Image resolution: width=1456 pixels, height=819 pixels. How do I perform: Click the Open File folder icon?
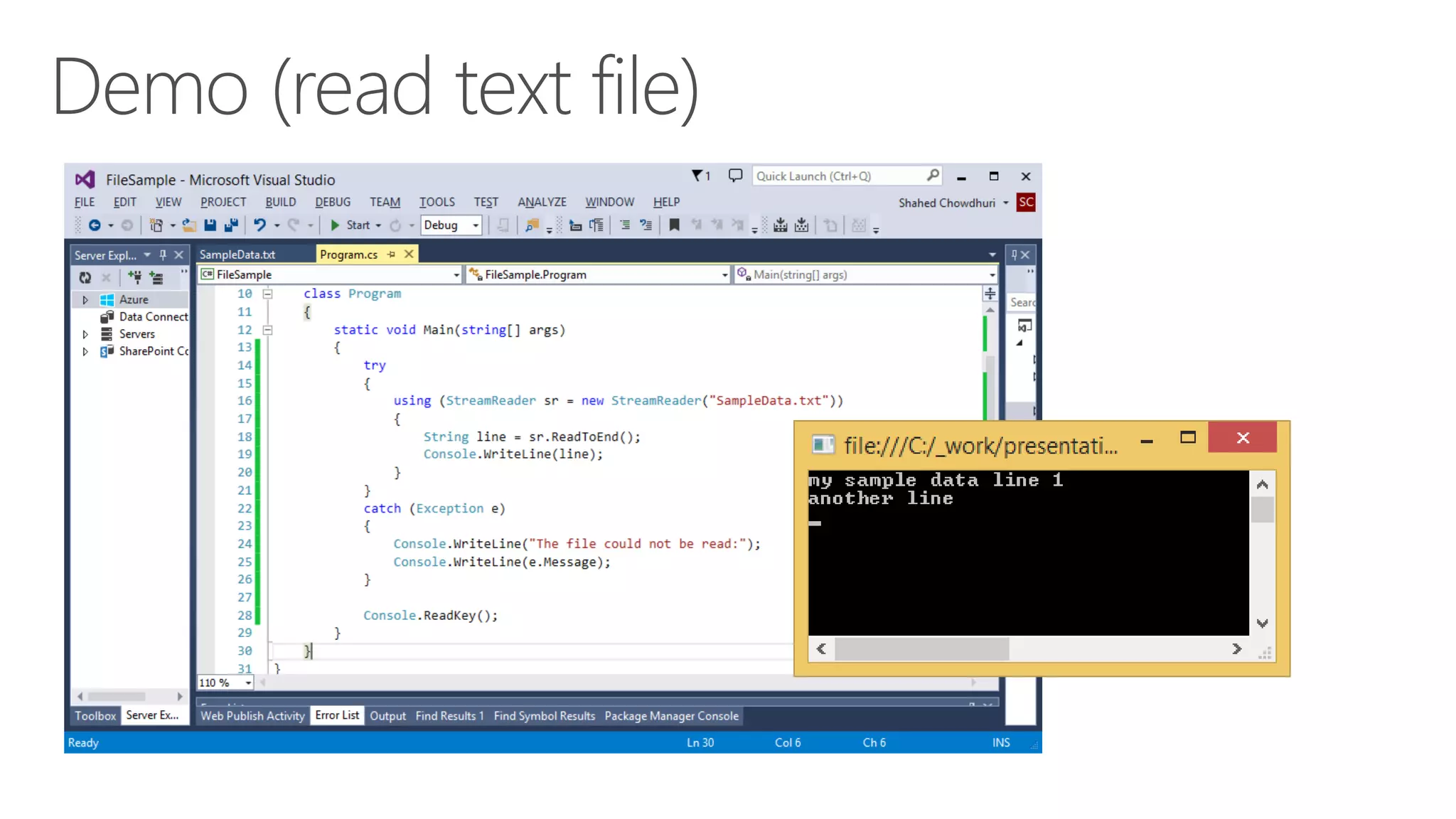click(189, 225)
